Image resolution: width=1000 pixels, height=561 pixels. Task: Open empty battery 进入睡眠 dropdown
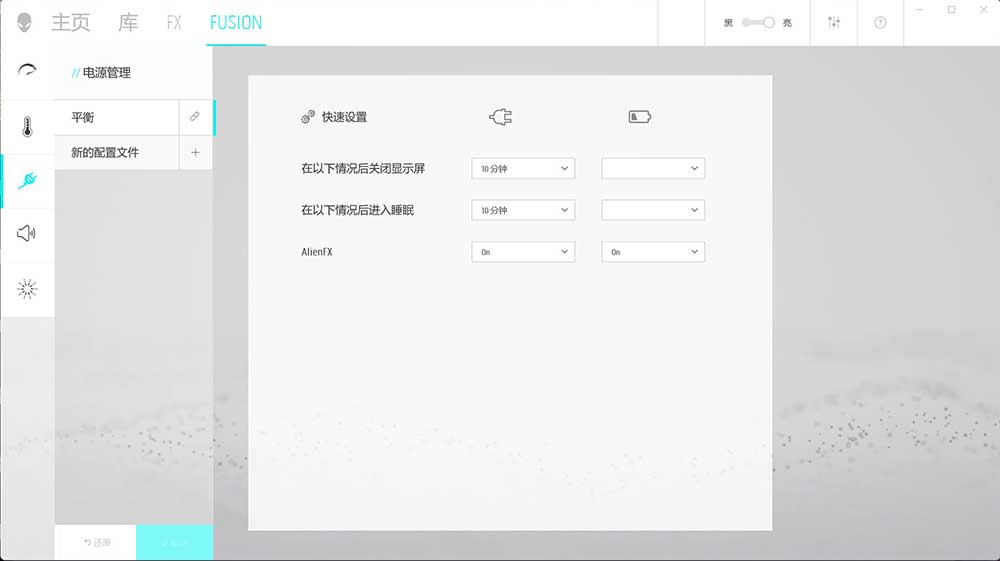coord(653,210)
